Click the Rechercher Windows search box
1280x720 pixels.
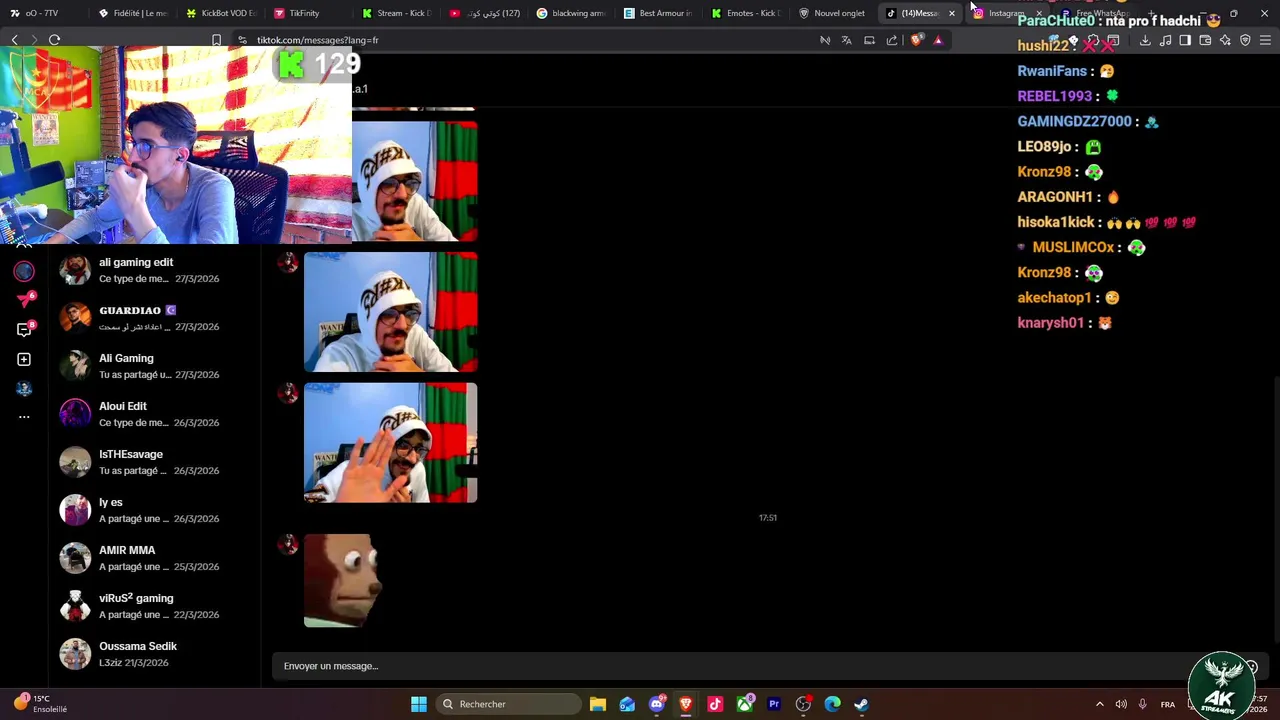509,704
